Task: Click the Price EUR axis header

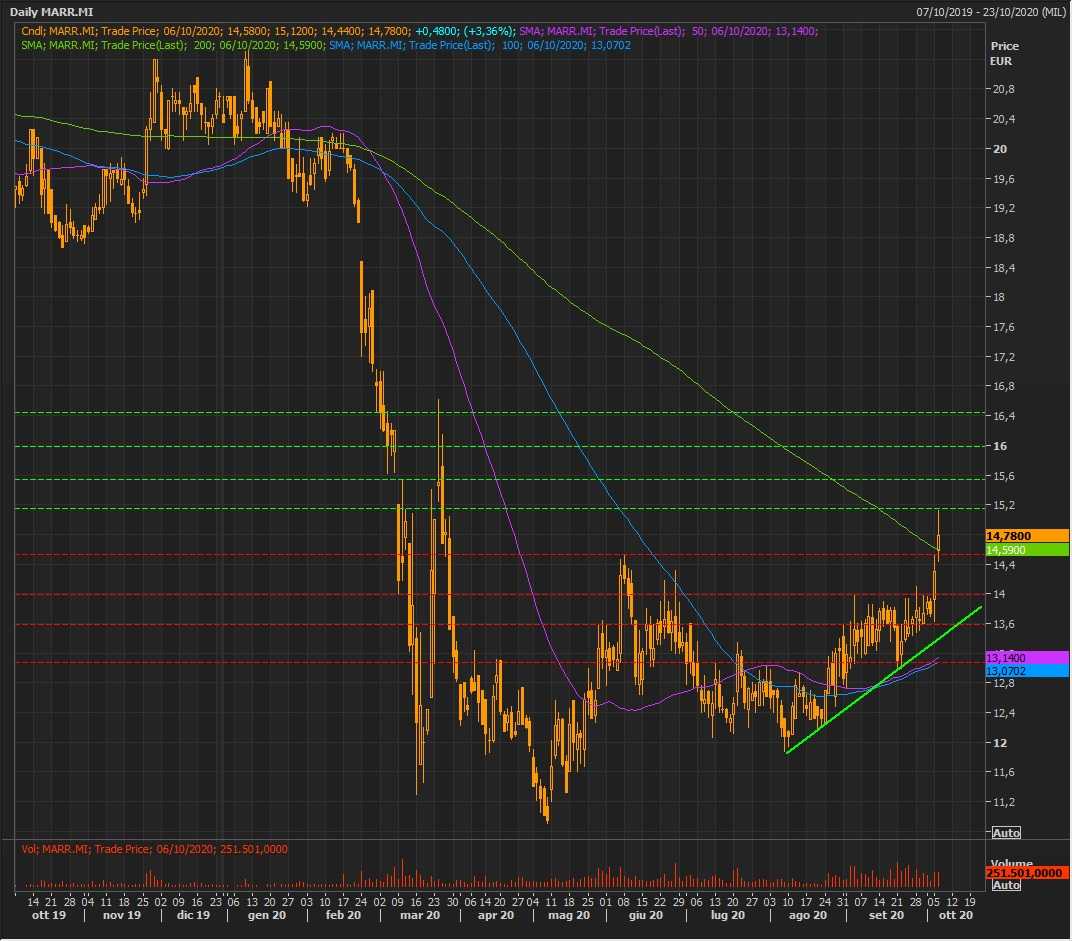Action: pyautogui.click(x=1004, y=53)
